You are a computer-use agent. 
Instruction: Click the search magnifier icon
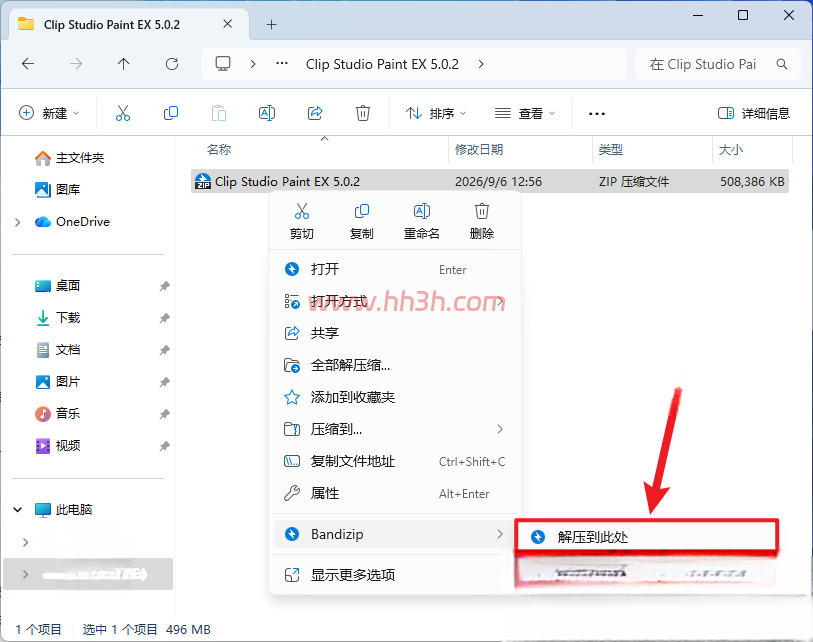click(x=782, y=64)
